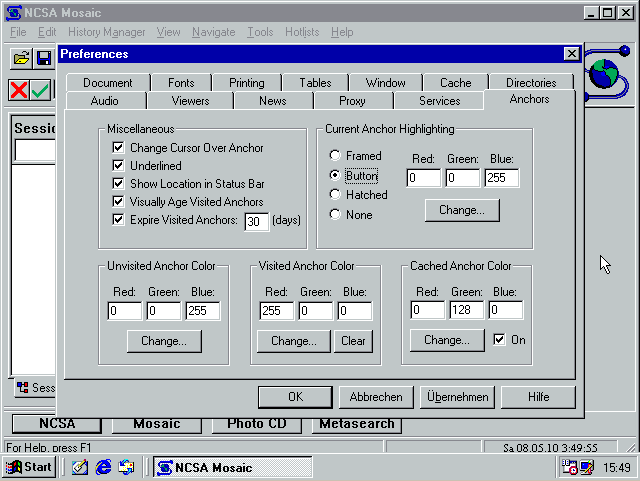Image resolution: width=640 pixels, height=481 pixels.
Task: Click the red X stop icon
Action: (x=19, y=90)
